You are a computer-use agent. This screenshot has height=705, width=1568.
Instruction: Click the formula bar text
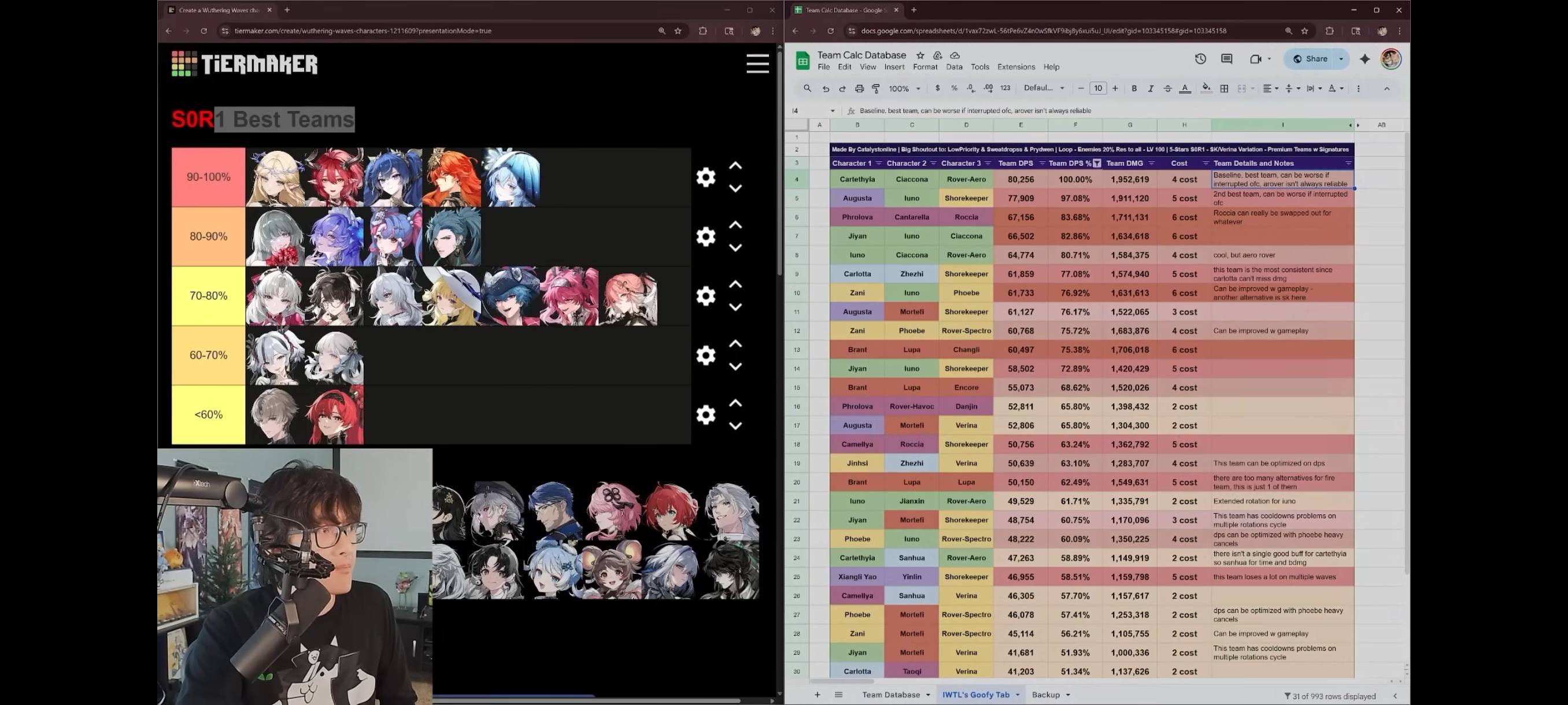[975, 111]
